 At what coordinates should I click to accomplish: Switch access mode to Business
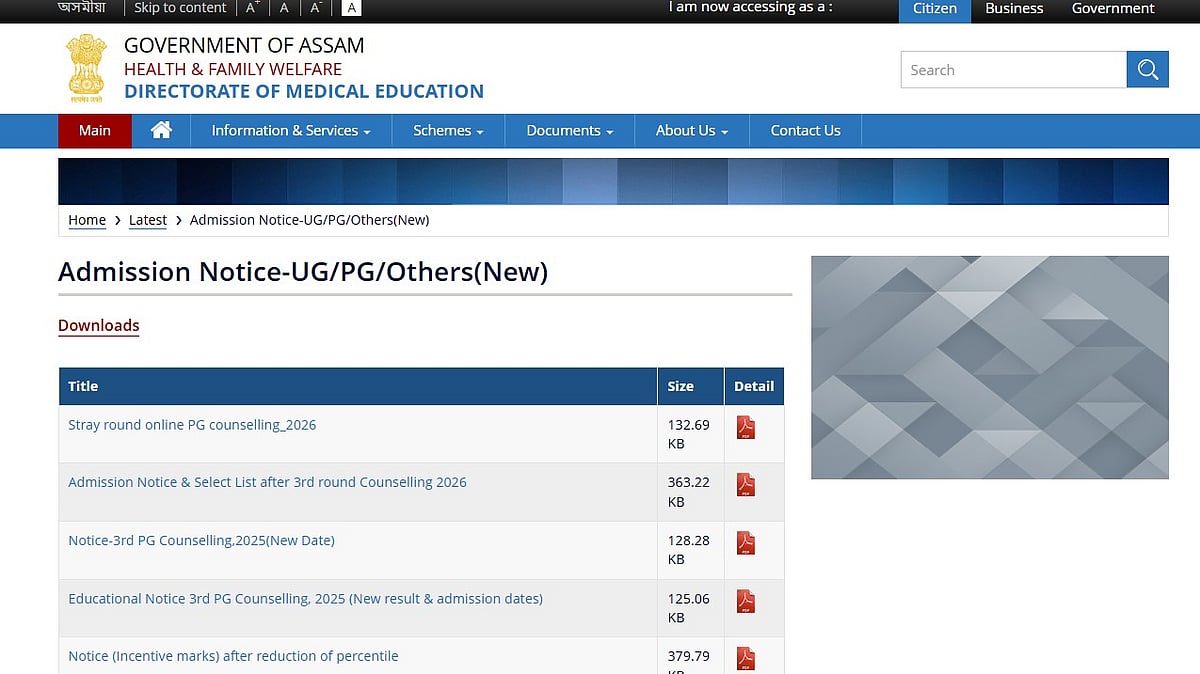click(x=1013, y=9)
